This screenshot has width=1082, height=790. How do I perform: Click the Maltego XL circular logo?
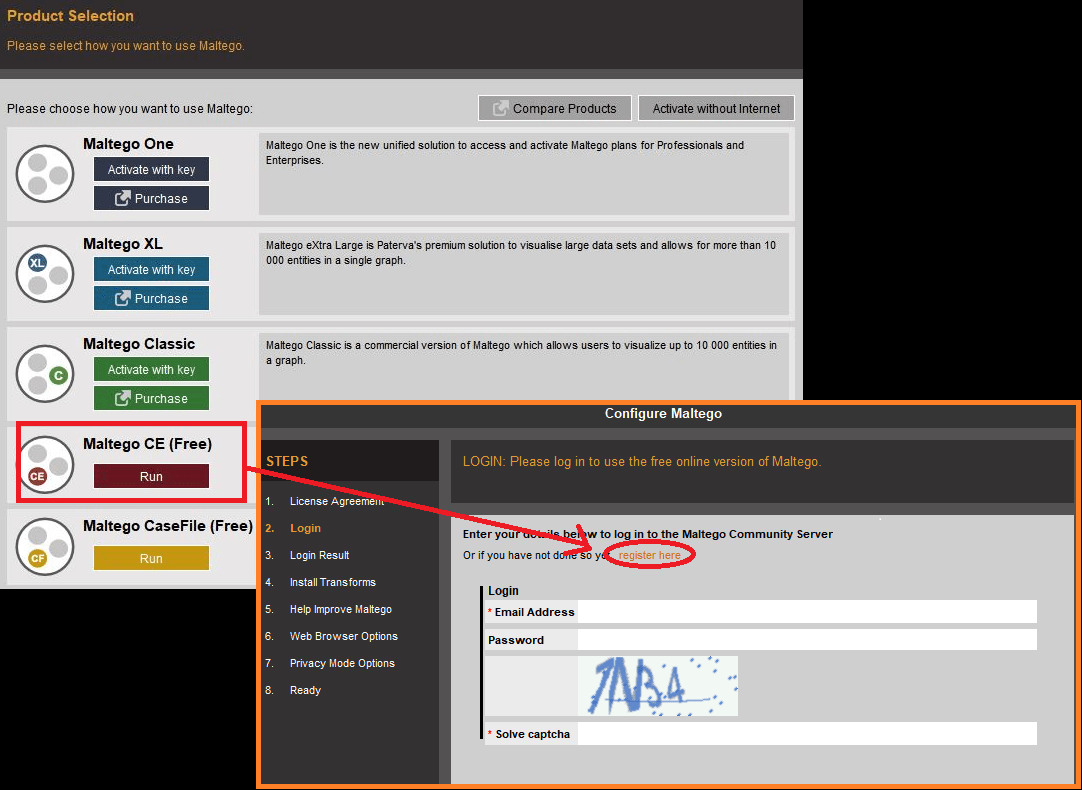pos(45,273)
